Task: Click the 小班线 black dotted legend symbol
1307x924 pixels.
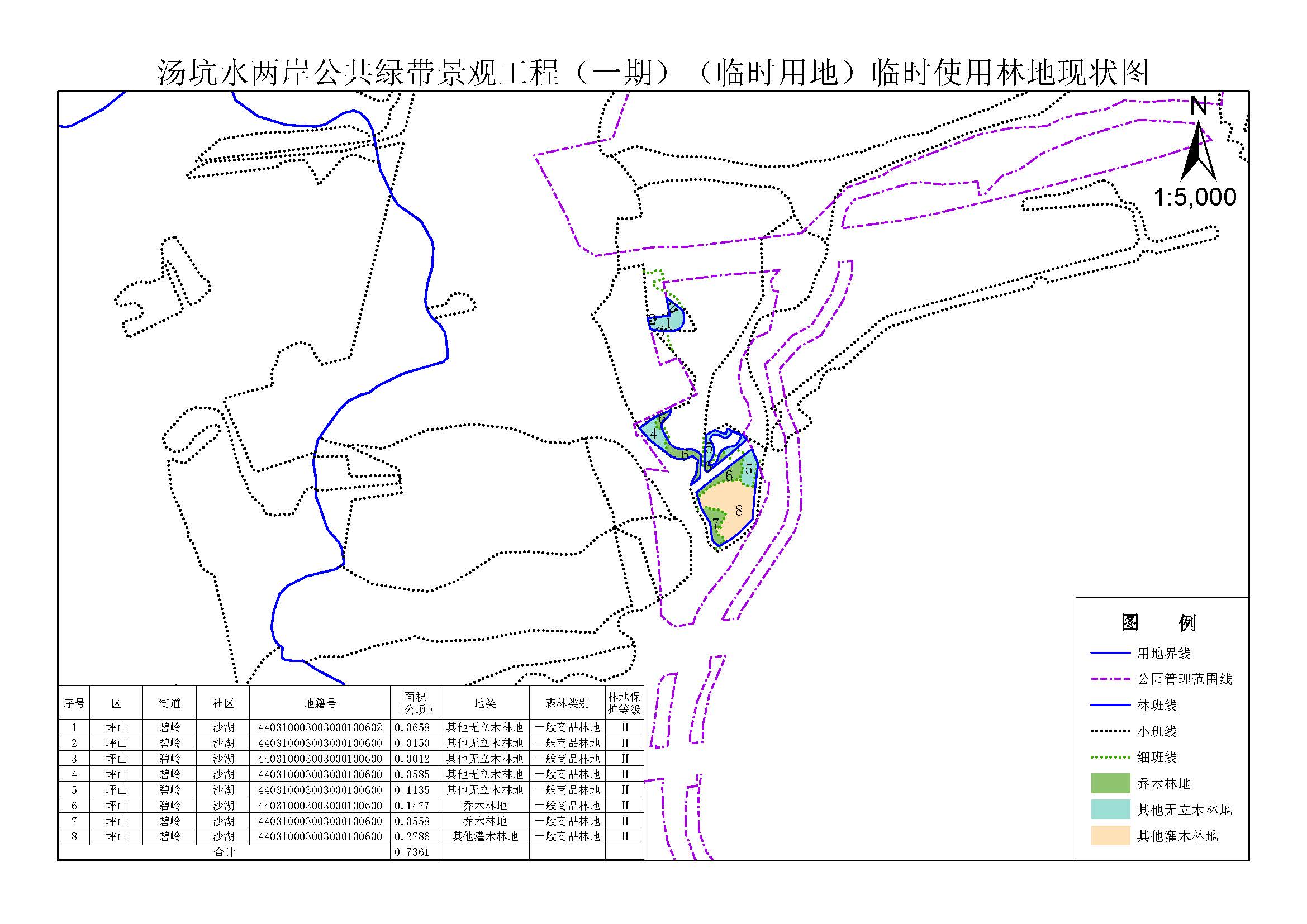Action: click(x=1110, y=731)
